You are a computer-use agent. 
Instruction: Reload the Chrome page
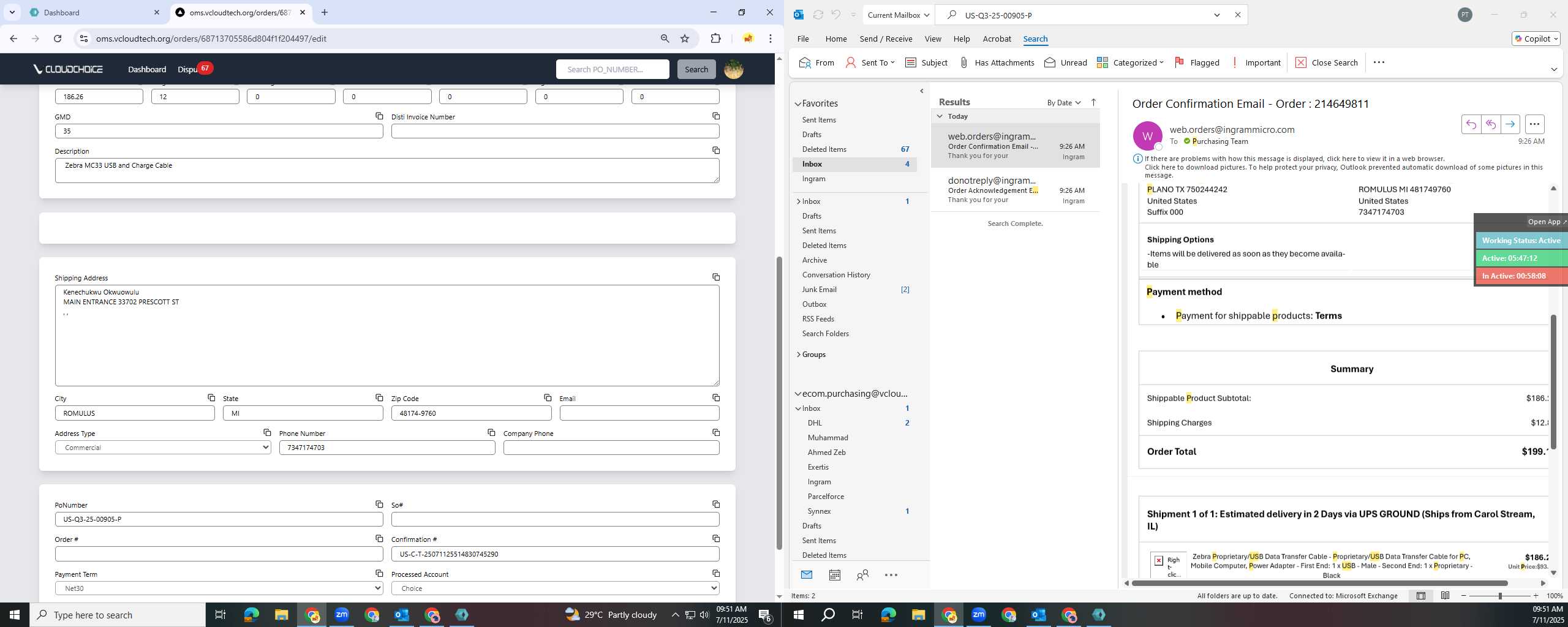[58, 39]
